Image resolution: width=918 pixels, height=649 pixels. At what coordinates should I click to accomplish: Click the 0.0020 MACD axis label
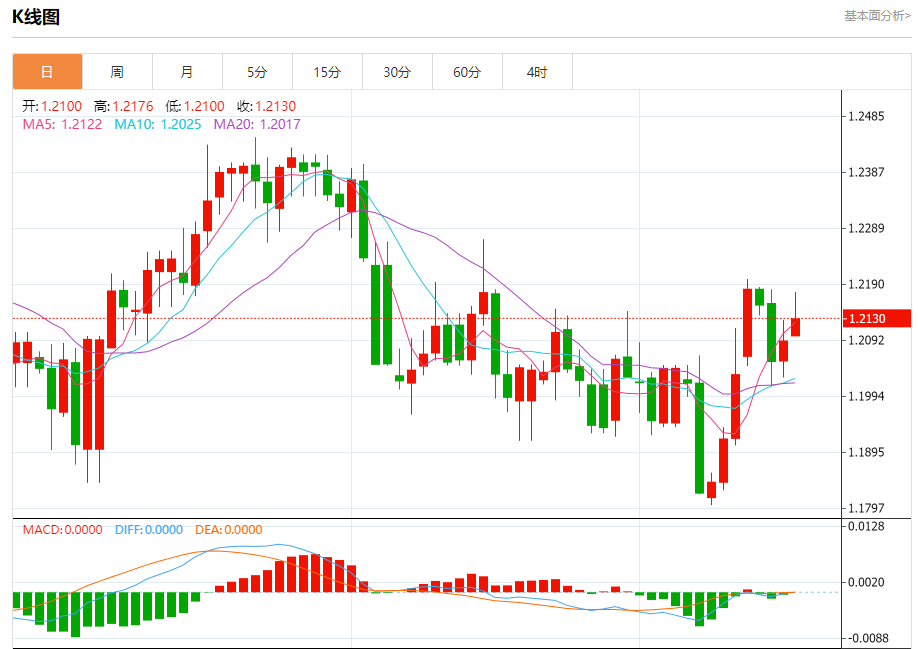866,582
